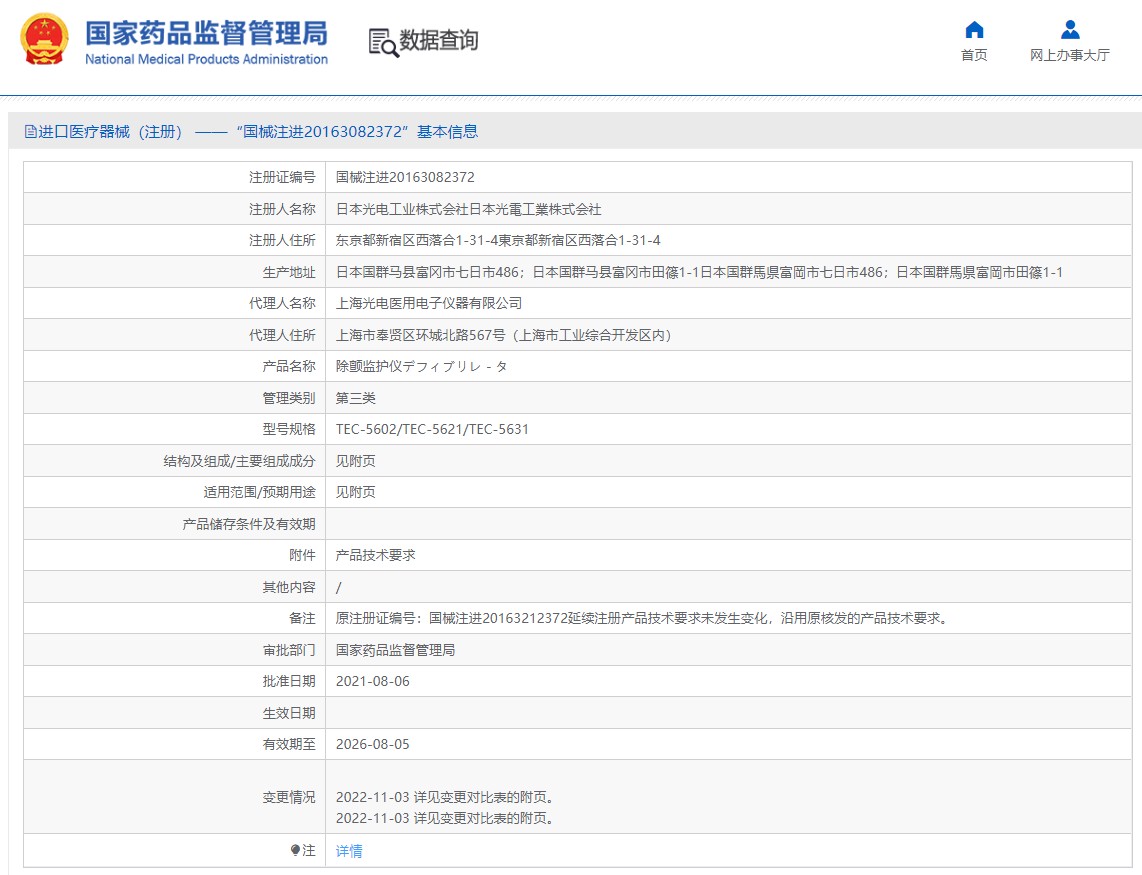1142x875 pixels.
Task: Click the slash value in 其他内容 row
Action: point(339,587)
